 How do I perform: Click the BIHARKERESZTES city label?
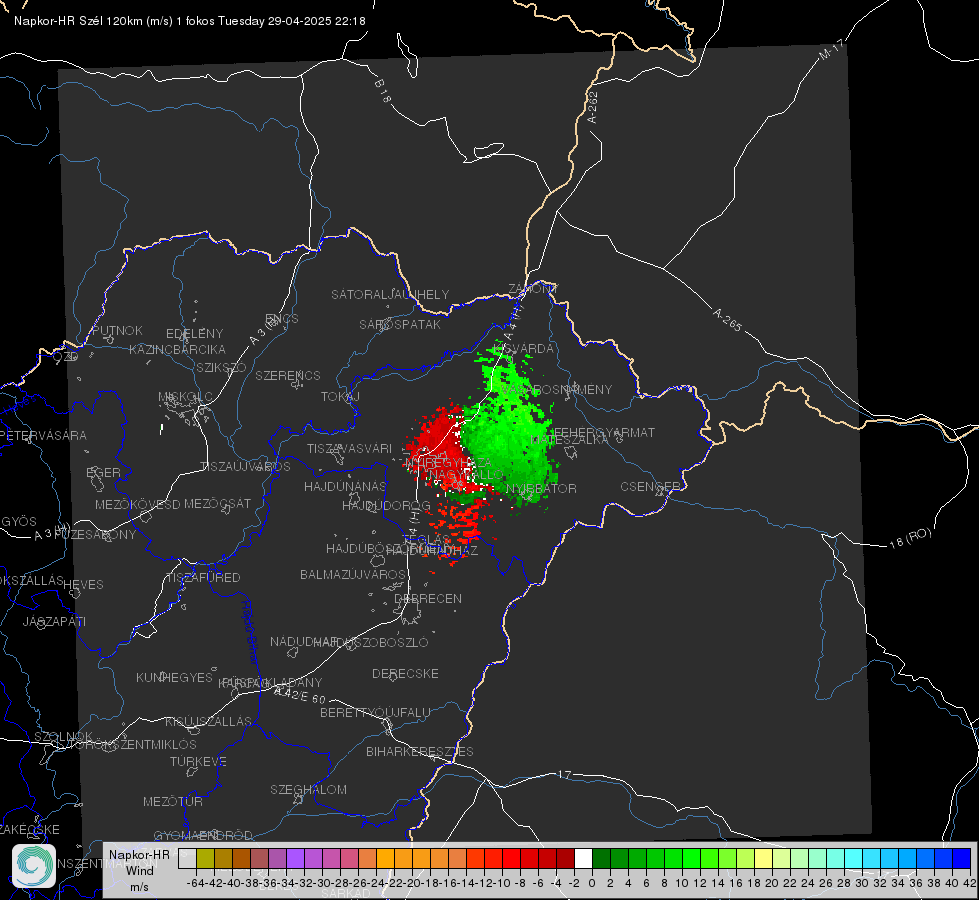point(420,751)
